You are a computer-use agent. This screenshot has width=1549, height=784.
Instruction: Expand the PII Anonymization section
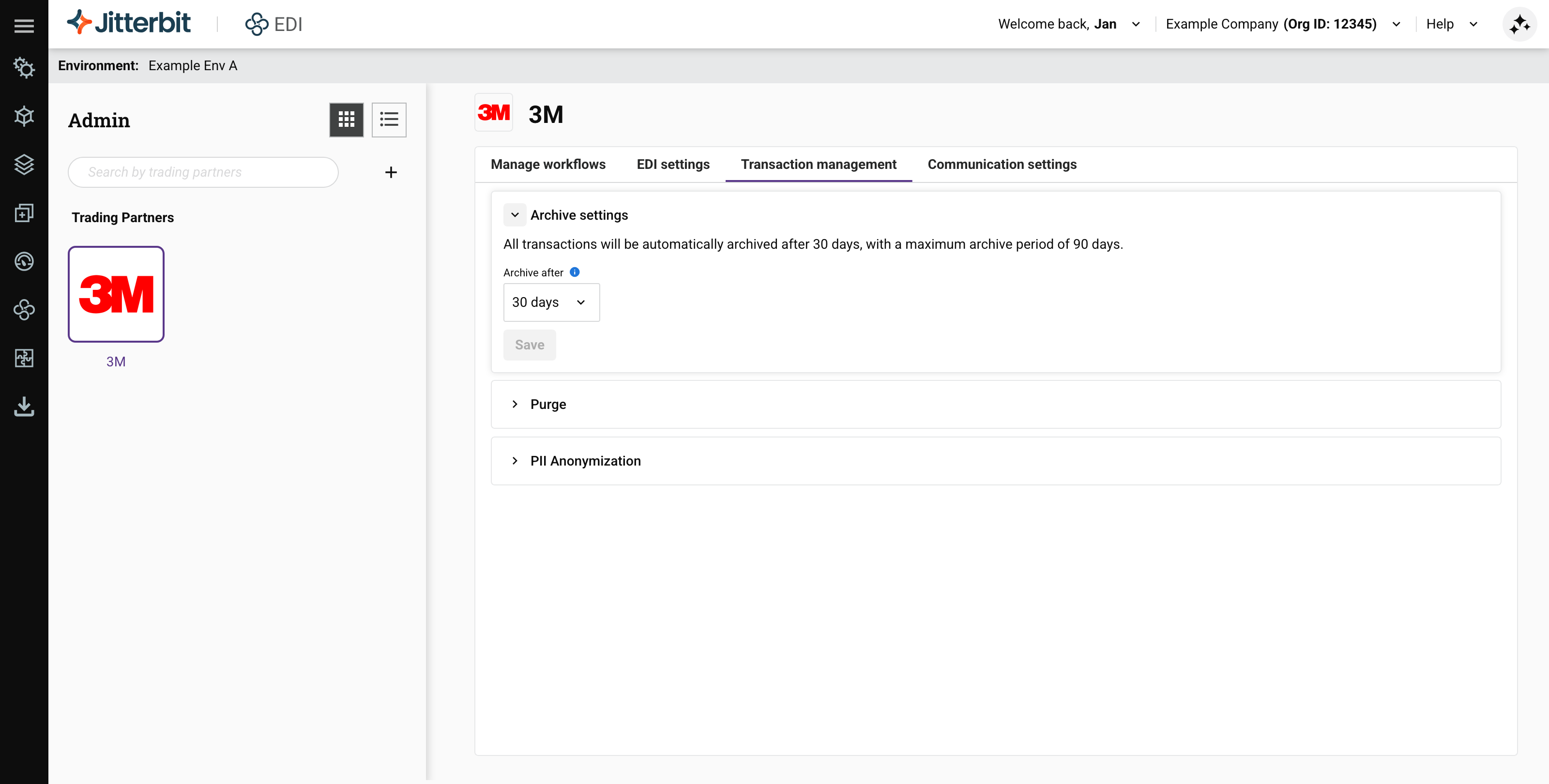515,461
